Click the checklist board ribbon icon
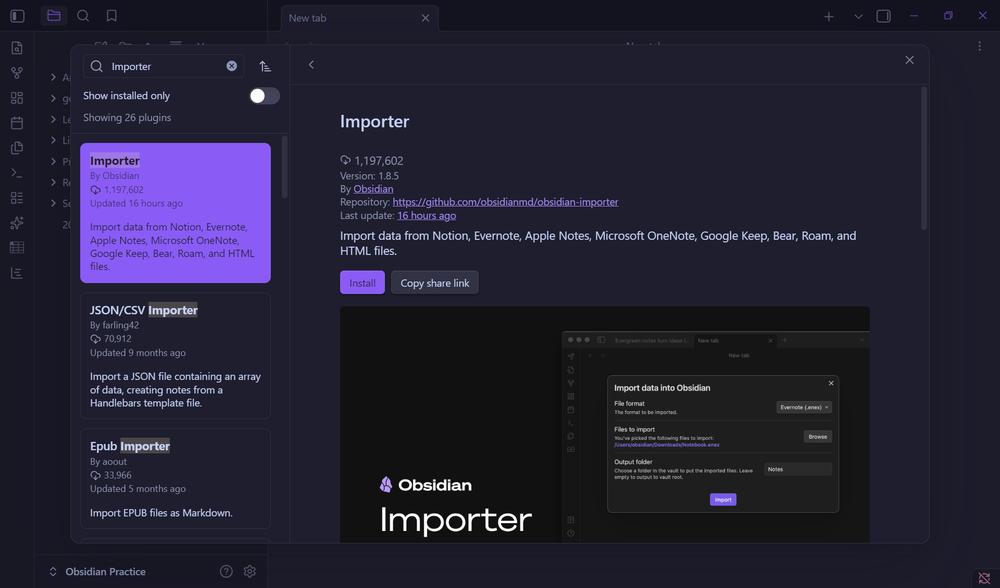Viewport: 1000px width, 588px height. (x=17, y=198)
